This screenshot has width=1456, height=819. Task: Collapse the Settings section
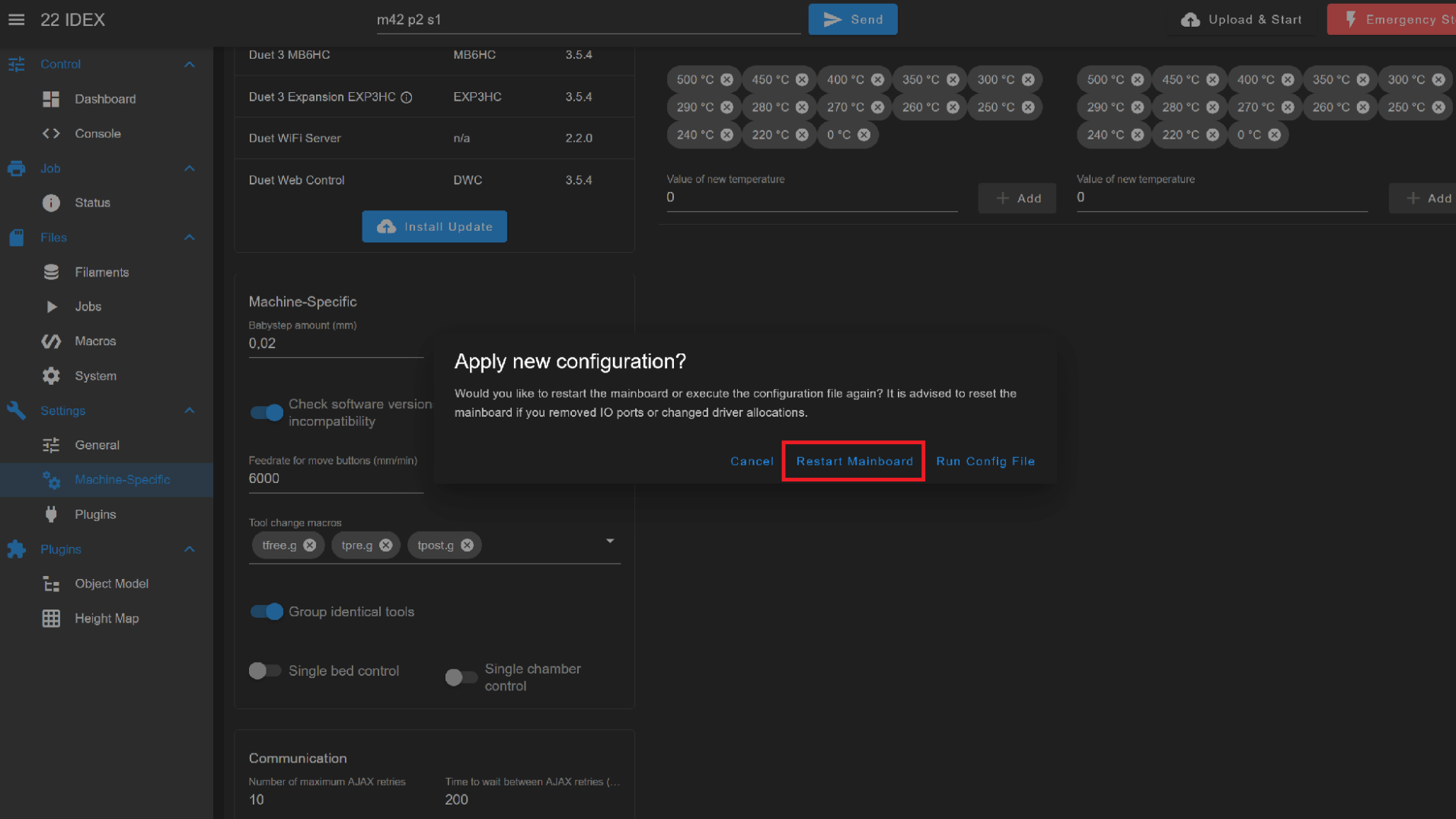click(x=190, y=411)
